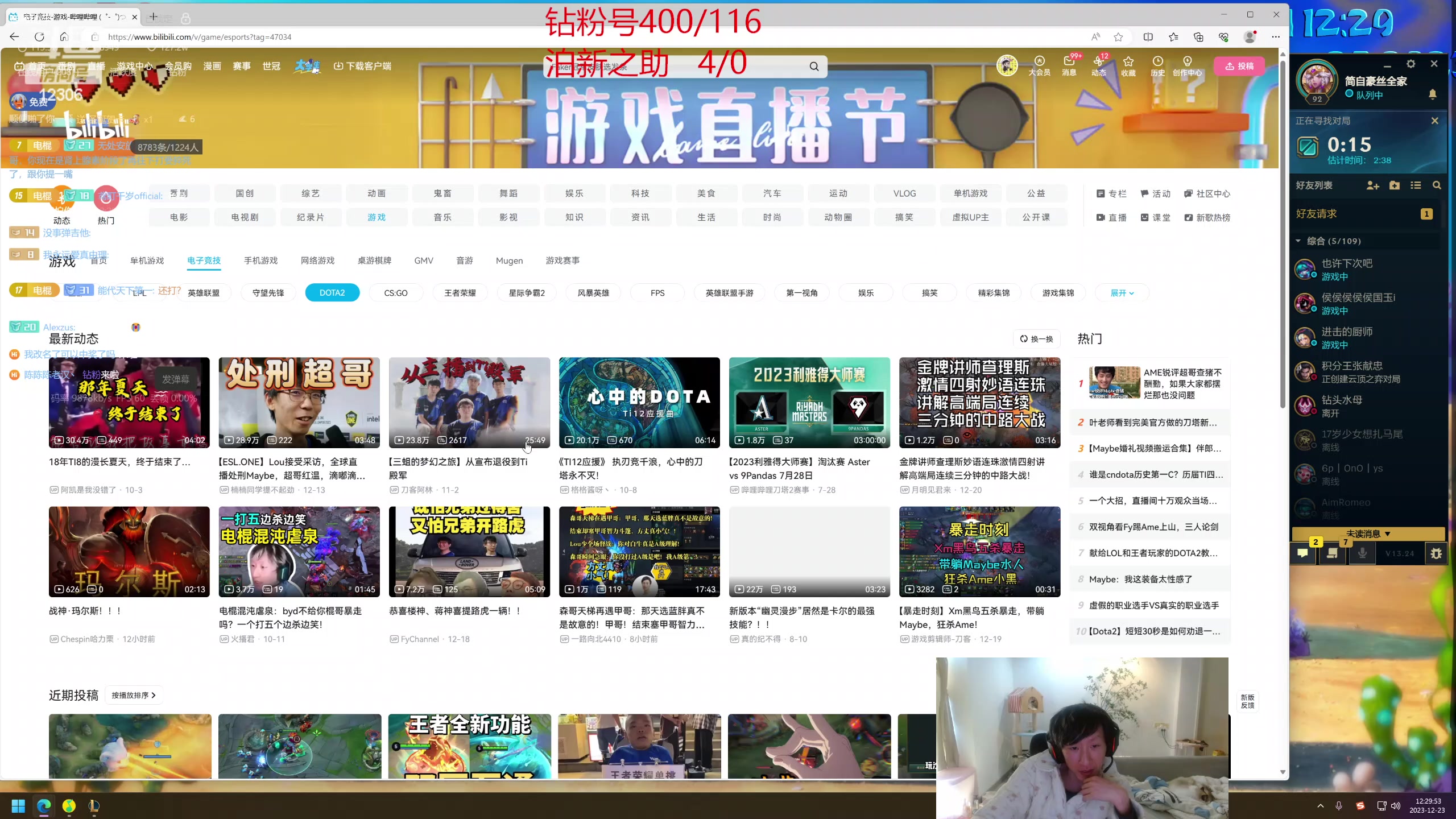
Task: Open the browser home page icon
Action: click(64, 37)
